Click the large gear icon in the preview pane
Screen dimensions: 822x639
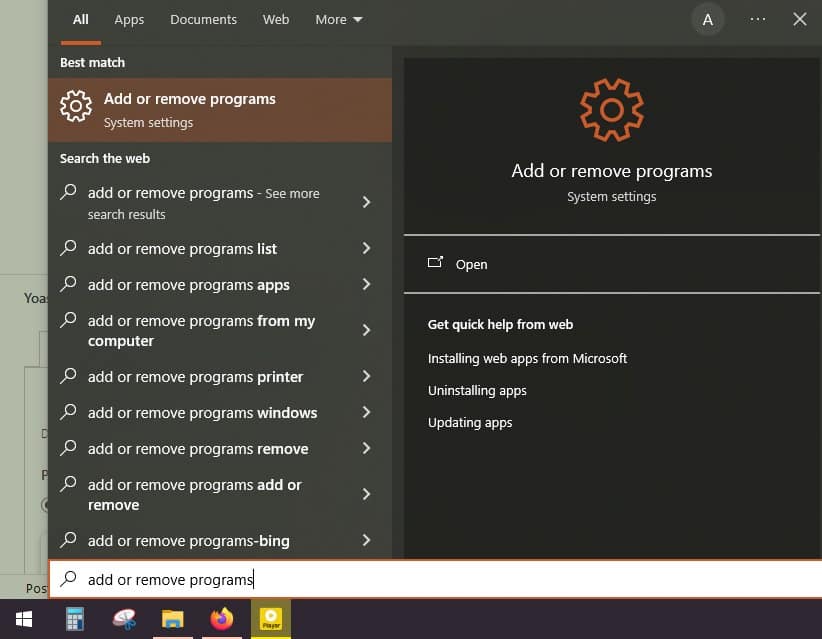pyautogui.click(x=611, y=110)
